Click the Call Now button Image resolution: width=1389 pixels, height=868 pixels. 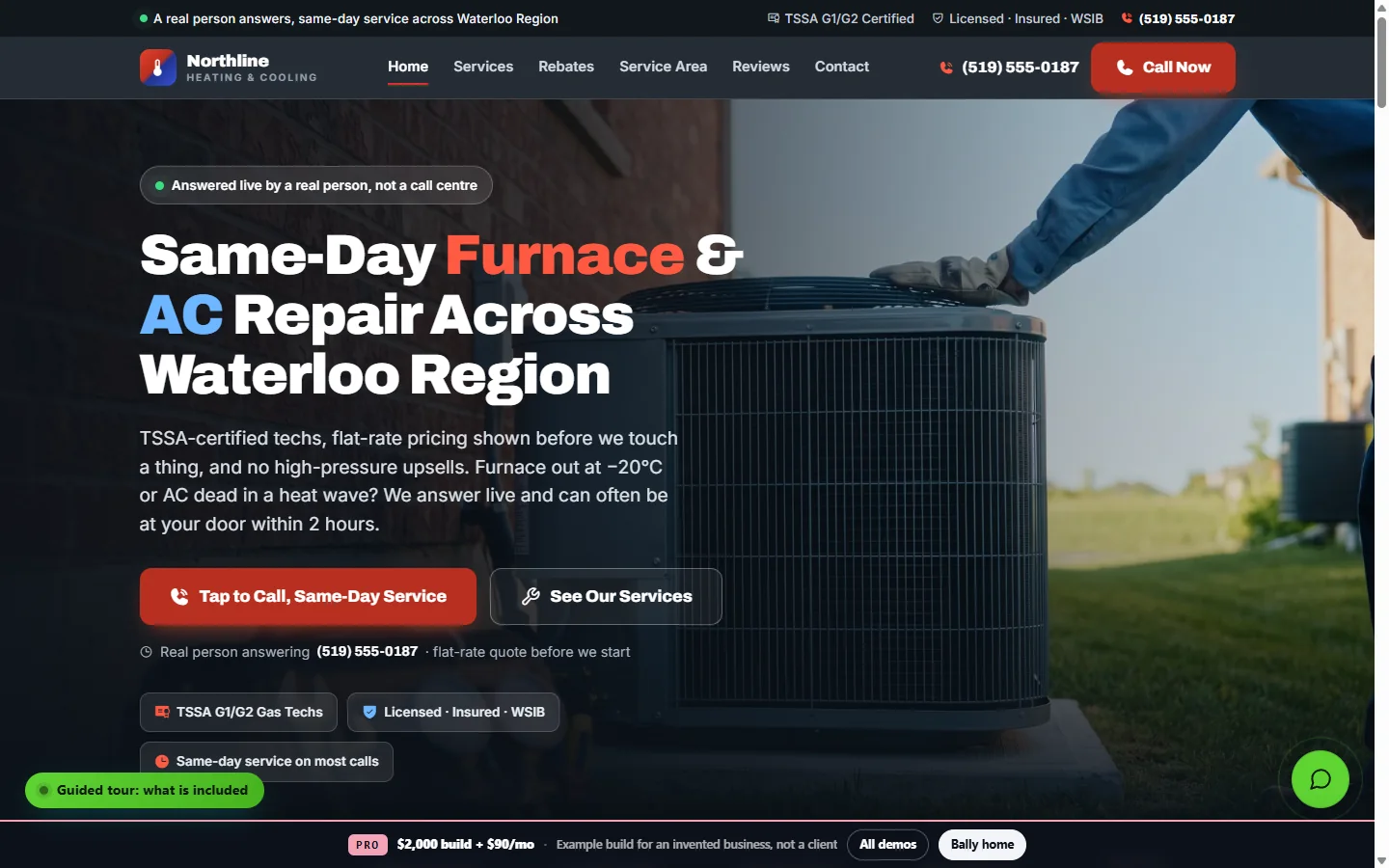point(1163,68)
